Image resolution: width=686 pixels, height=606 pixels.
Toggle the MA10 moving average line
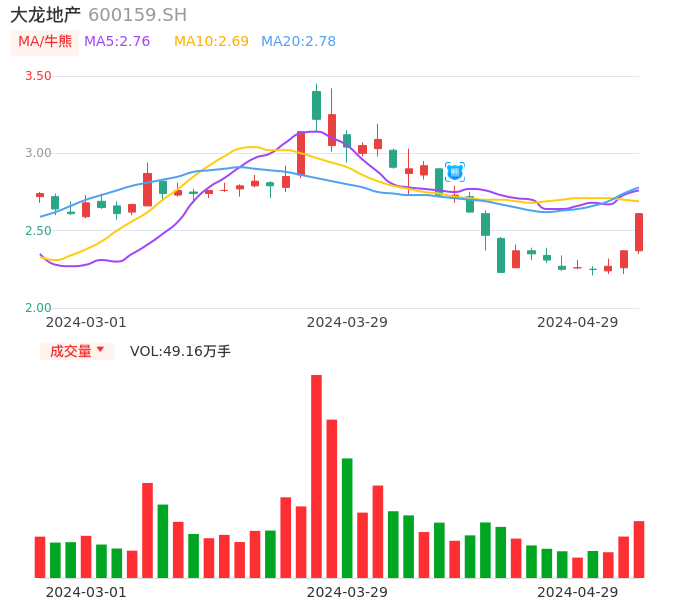[211, 42]
